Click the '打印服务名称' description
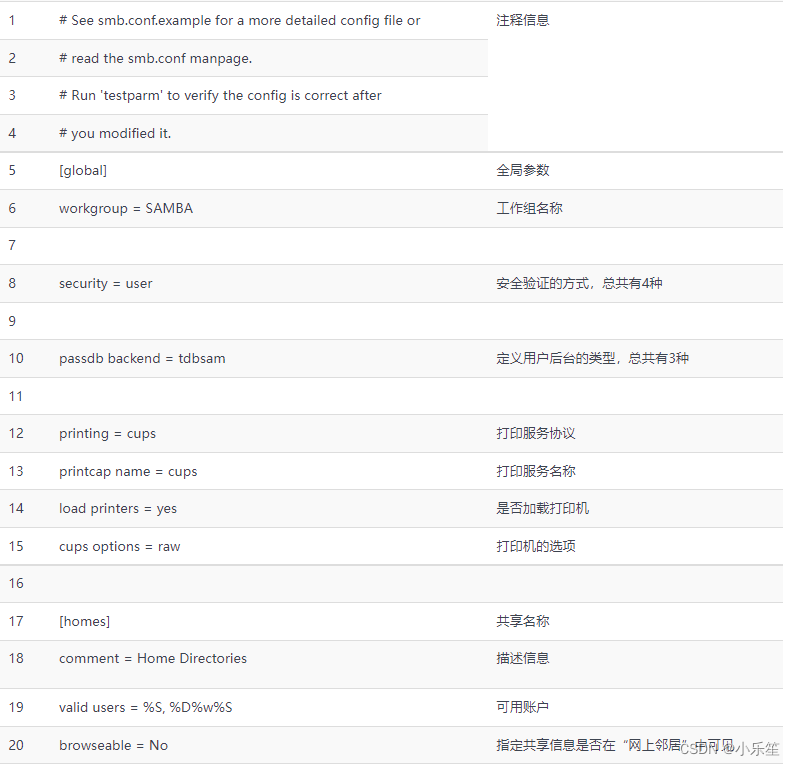 coord(535,471)
